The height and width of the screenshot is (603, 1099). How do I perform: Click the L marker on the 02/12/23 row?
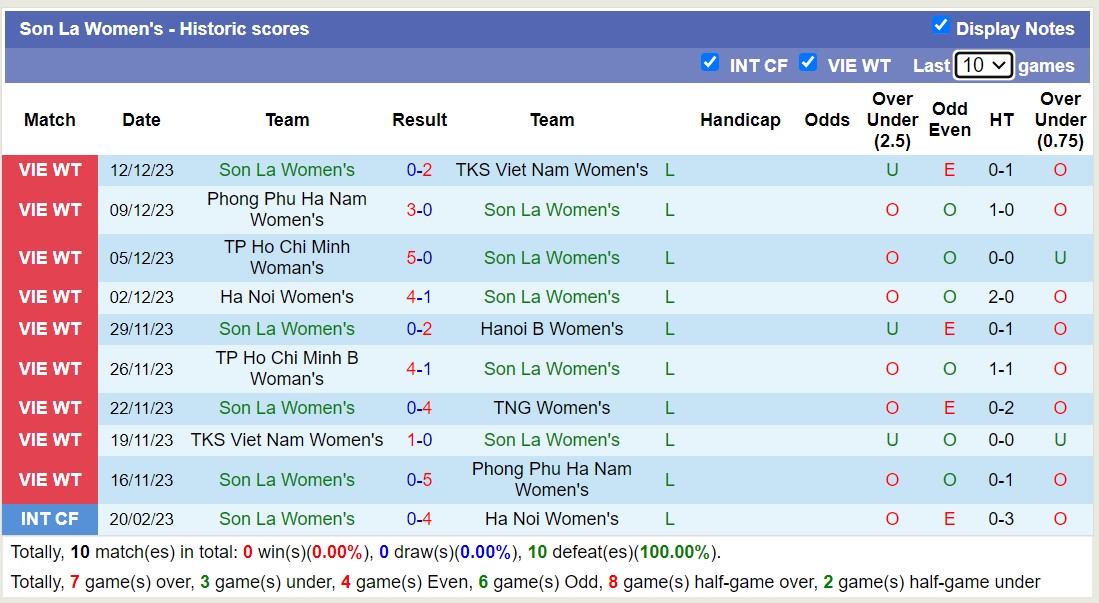pos(668,297)
